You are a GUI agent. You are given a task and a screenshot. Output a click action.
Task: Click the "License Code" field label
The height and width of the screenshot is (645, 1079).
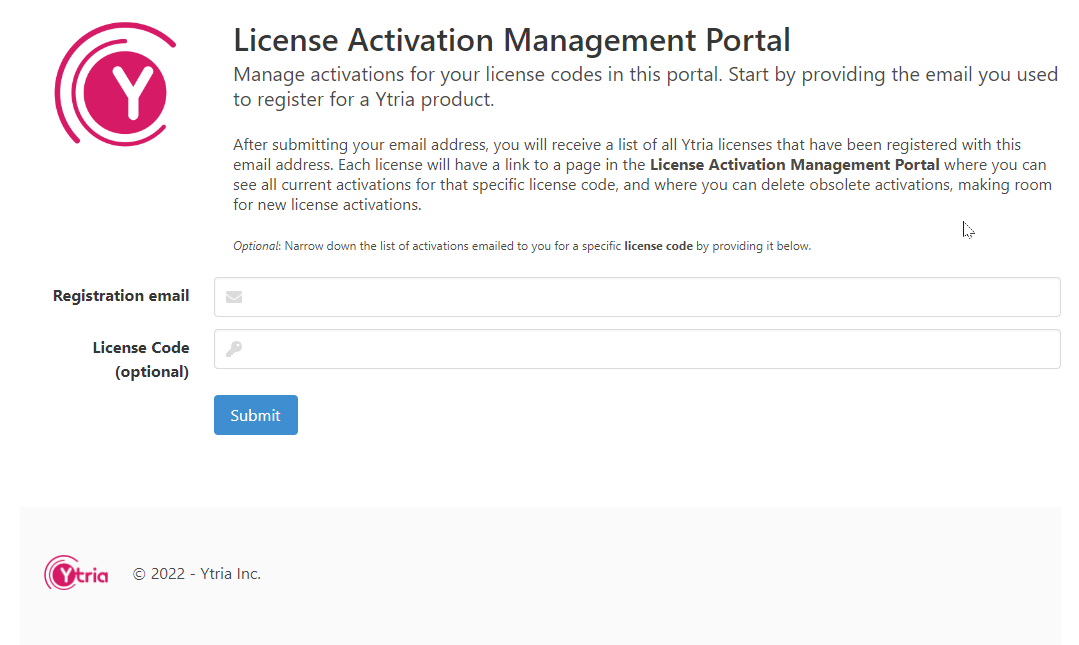(x=141, y=348)
